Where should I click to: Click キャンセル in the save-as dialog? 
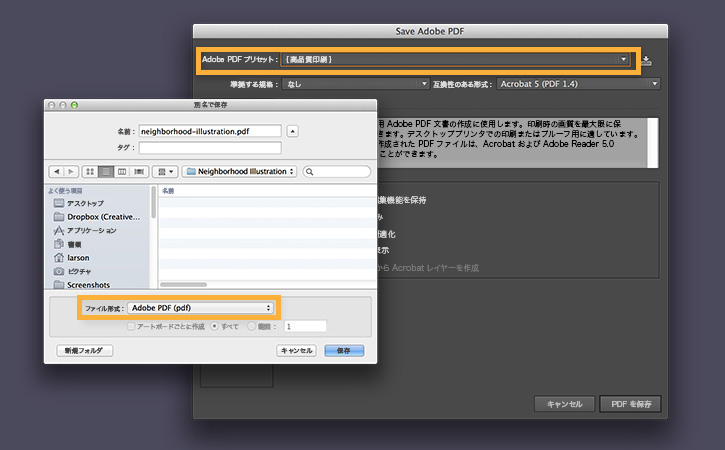(x=296, y=351)
